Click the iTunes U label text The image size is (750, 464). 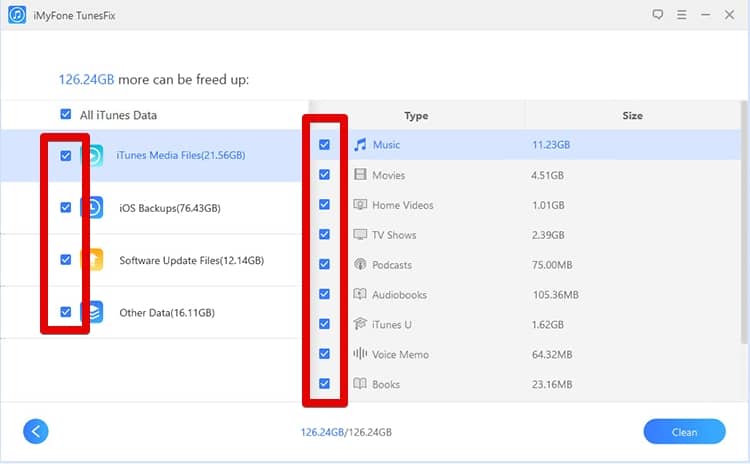pos(392,325)
